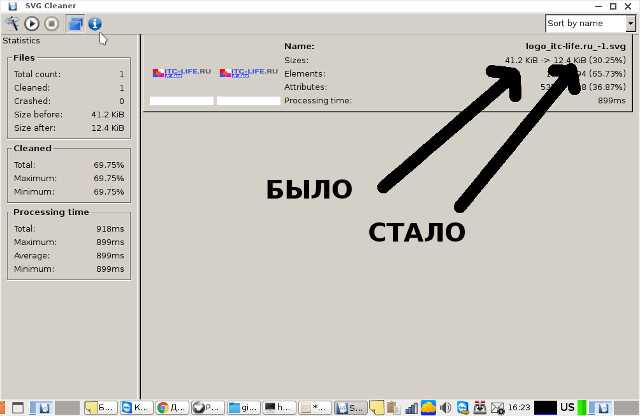
Task: Open the terminal window taskbar button
Action: pos(279,407)
